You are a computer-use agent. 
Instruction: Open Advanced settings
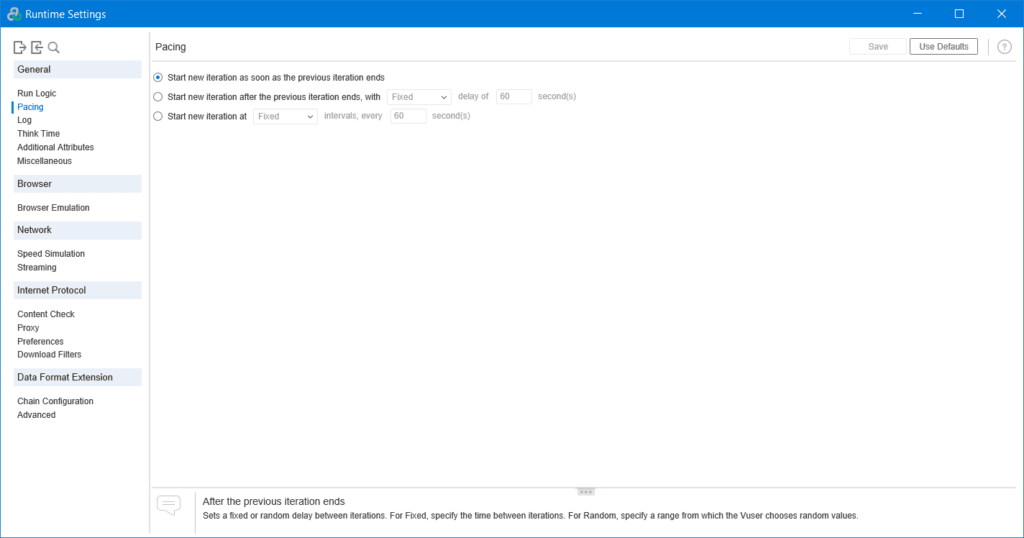click(x=37, y=415)
